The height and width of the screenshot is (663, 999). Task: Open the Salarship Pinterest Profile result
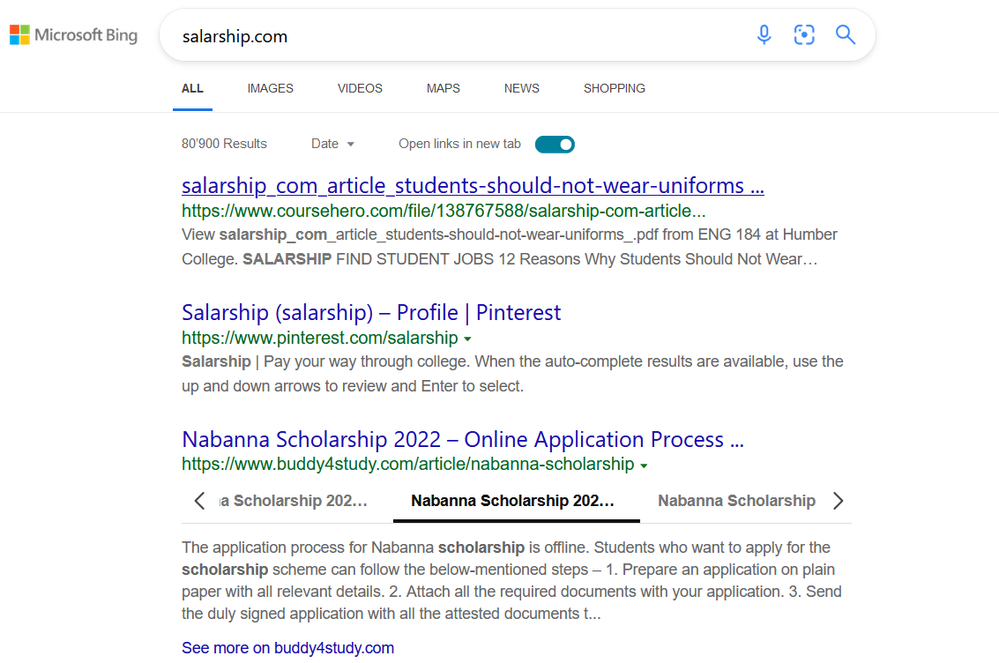(371, 312)
